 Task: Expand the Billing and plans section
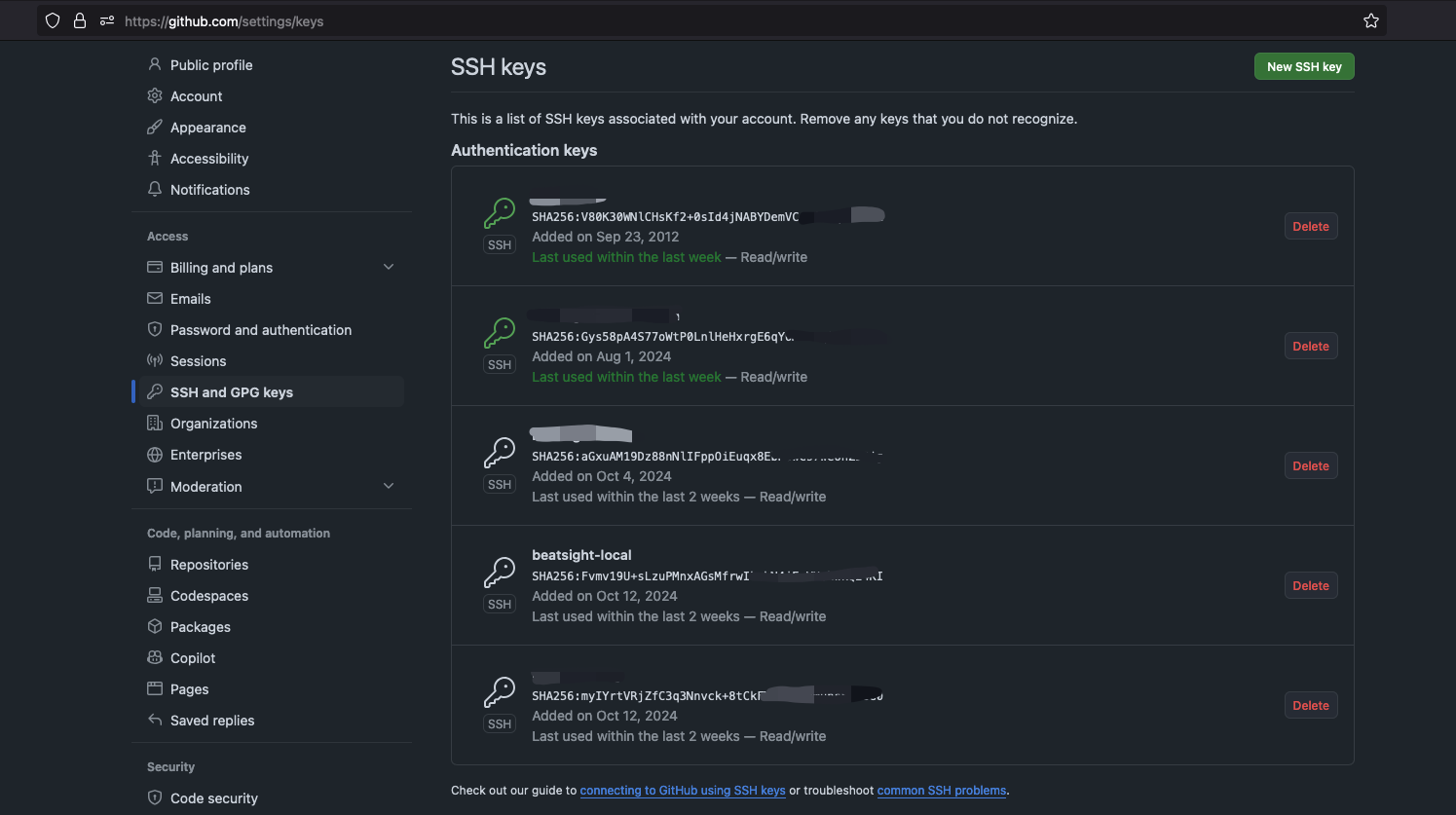pyautogui.click(x=389, y=267)
